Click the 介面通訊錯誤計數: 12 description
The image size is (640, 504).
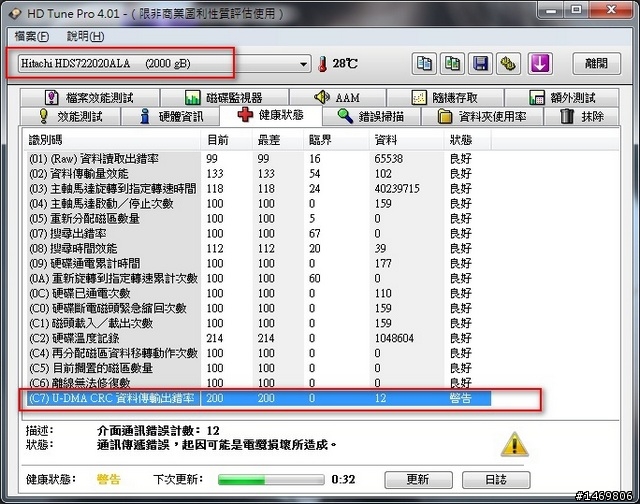(158, 431)
